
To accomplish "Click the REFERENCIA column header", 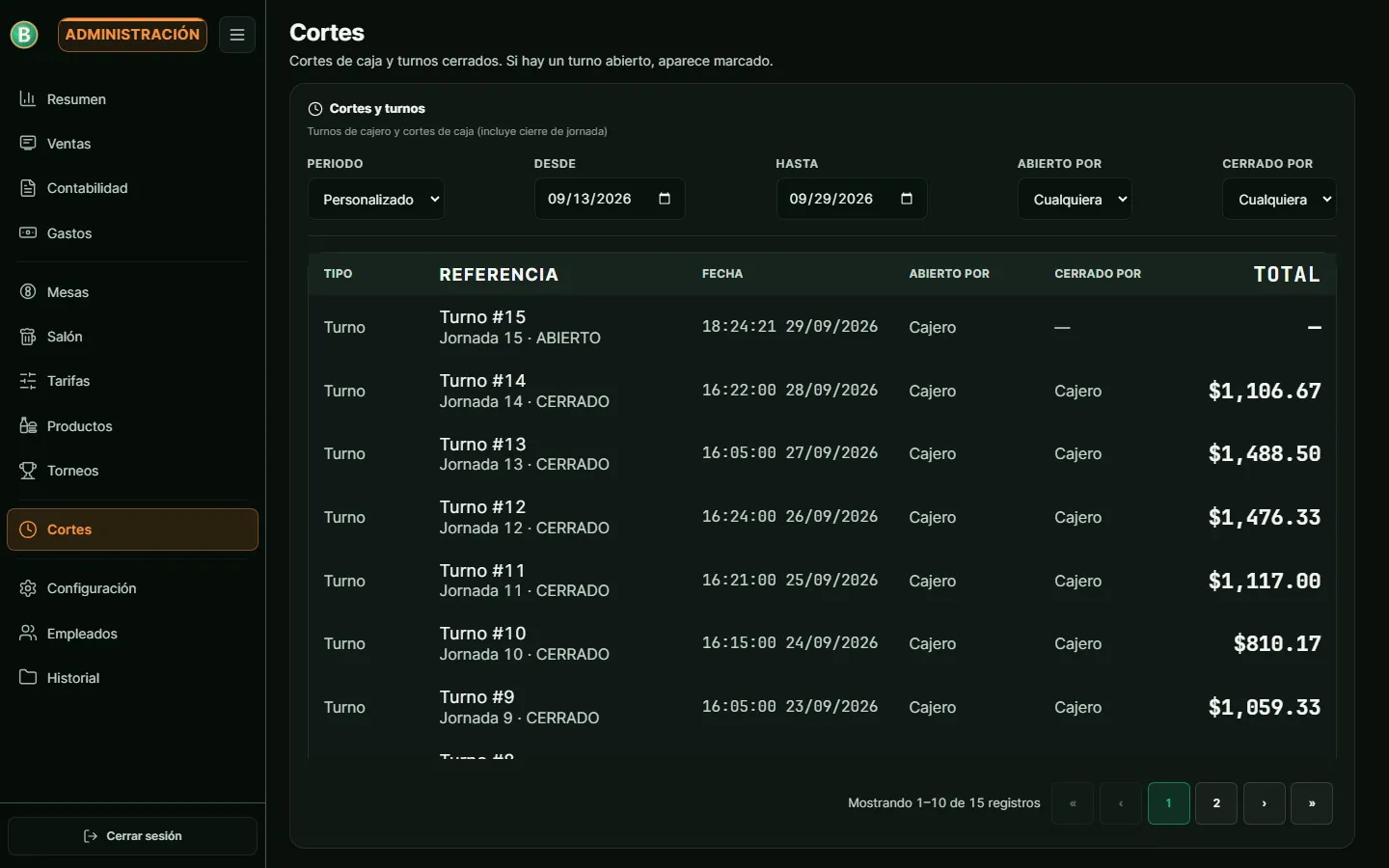I will [x=499, y=275].
